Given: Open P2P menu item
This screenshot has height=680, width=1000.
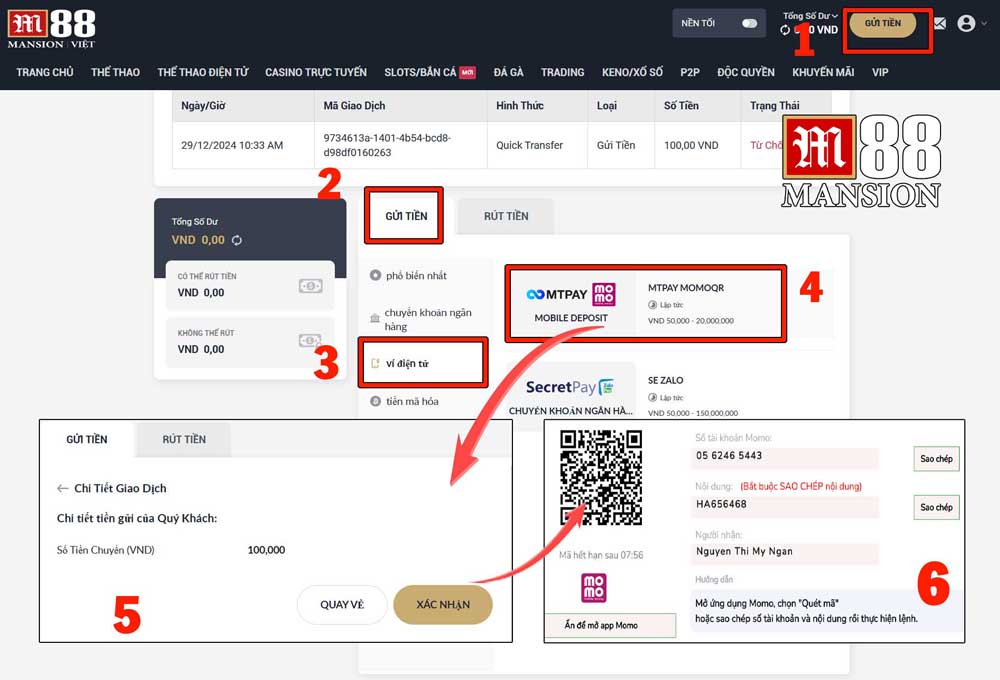Looking at the screenshot, I should (689, 72).
